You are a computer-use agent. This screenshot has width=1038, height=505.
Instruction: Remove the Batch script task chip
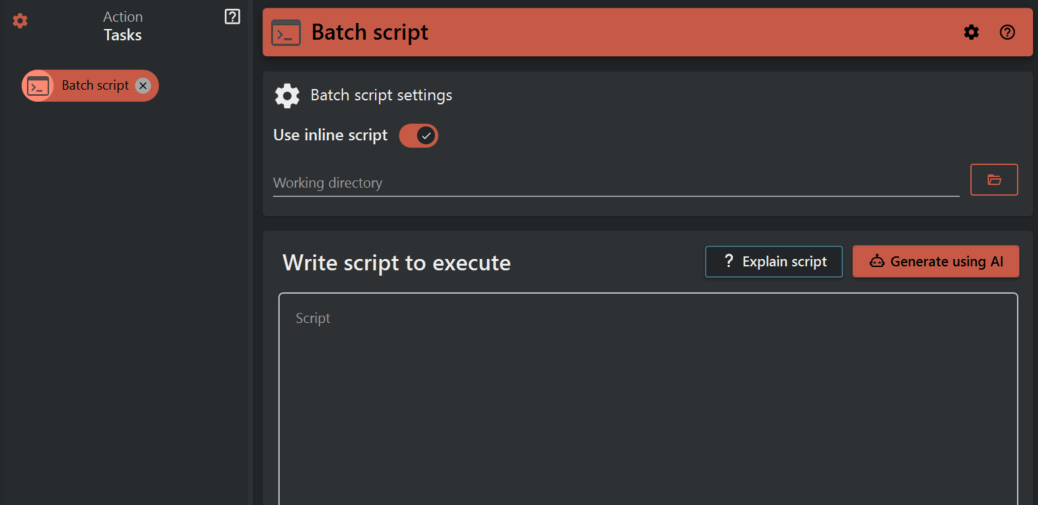(x=143, y=86)
